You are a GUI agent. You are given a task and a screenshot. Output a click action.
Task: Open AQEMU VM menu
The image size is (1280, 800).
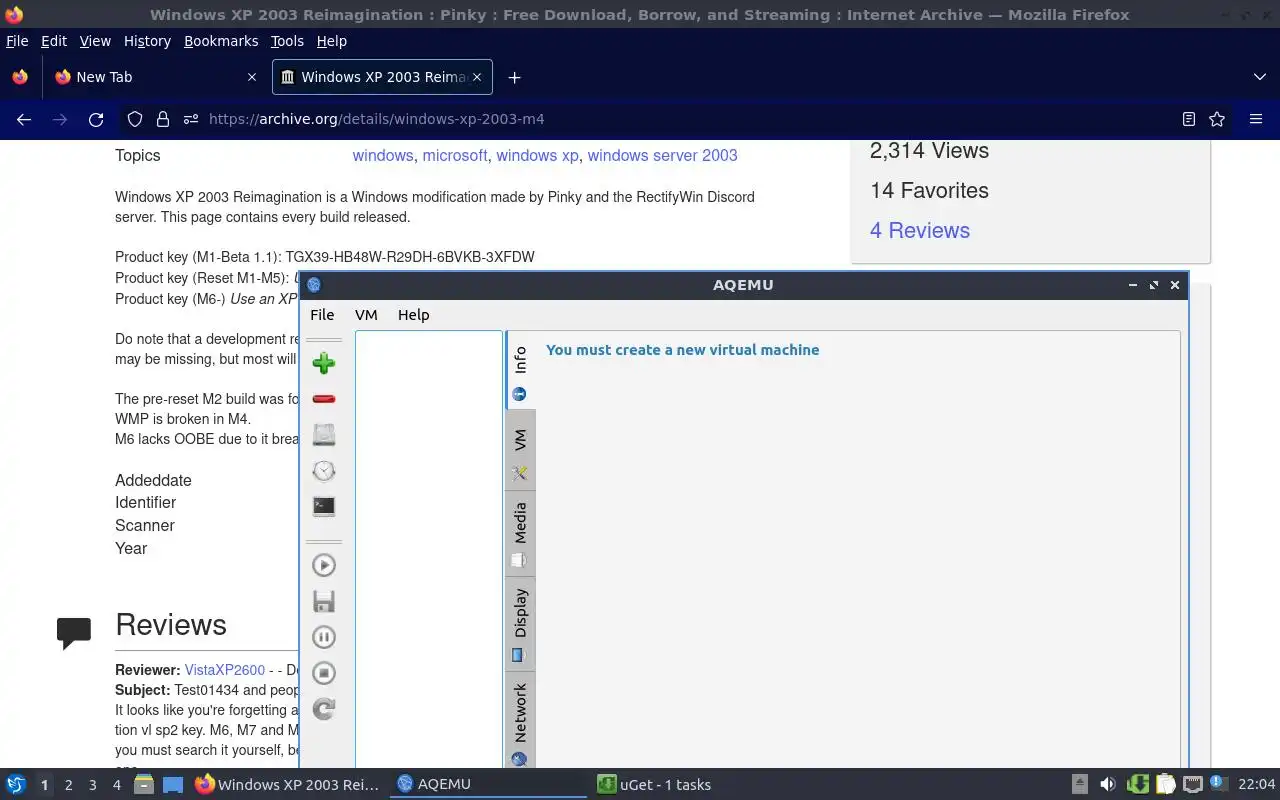click(x=366, y=314)
